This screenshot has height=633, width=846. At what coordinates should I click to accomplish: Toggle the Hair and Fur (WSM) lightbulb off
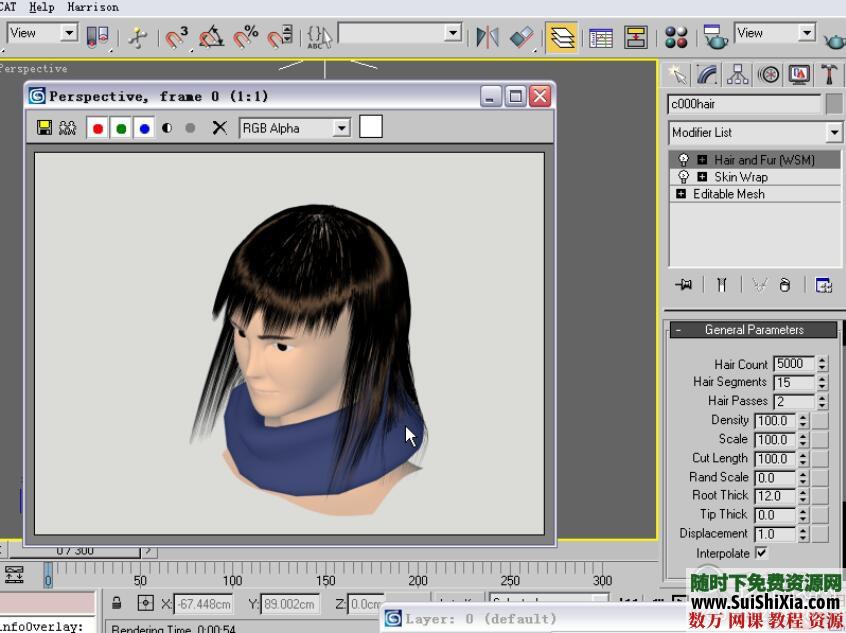pyautogui.click(x=682, y=159)
